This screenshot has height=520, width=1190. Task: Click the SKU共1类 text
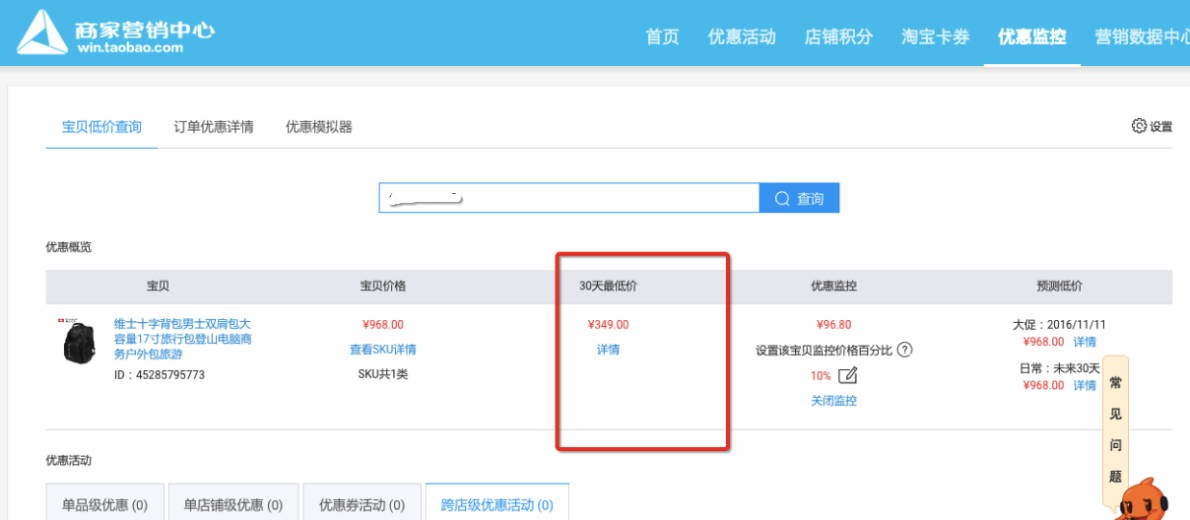(x=382, y=374)
